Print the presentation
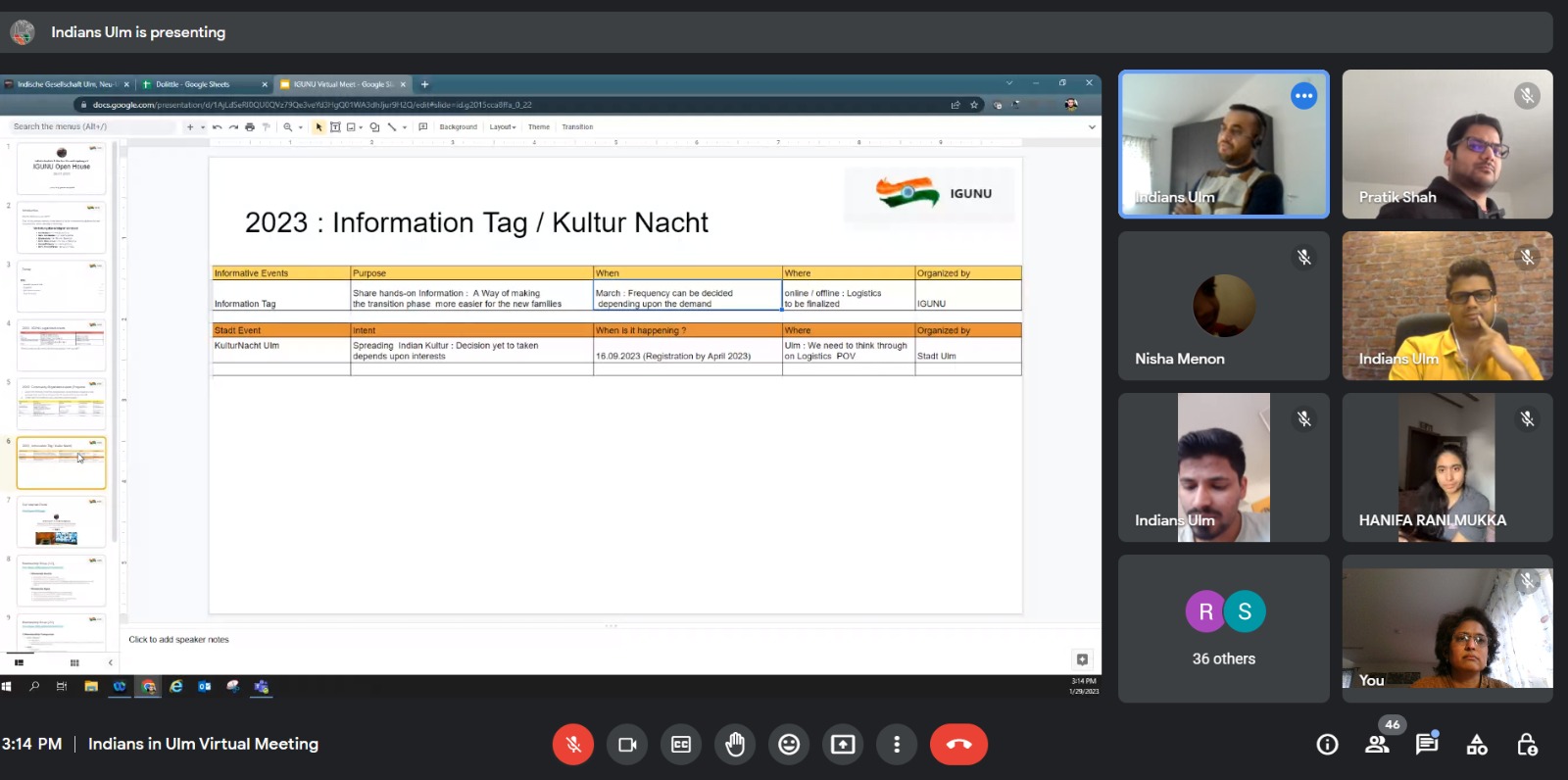 tap(250, 126)
